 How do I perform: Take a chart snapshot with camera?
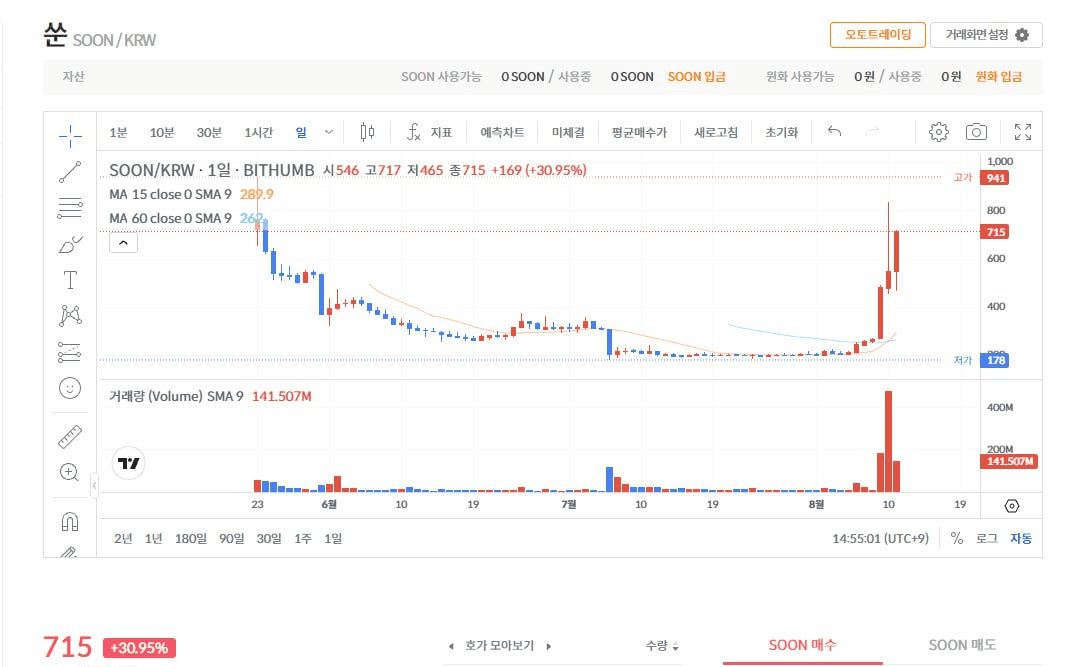[976, 132]
